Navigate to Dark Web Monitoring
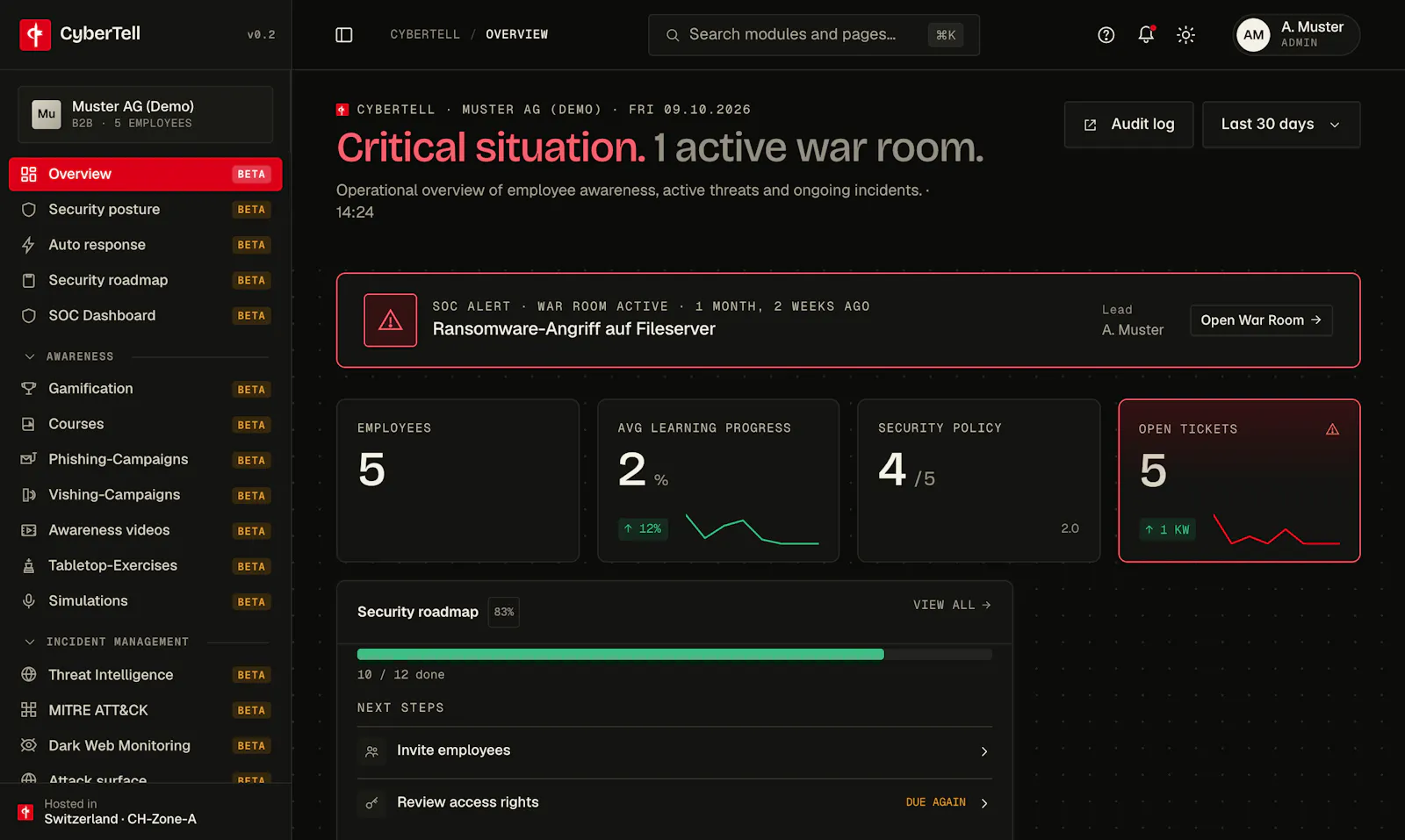Image resolution: width=1405 pixels, height=840 pixels. [x=146, y=745]
